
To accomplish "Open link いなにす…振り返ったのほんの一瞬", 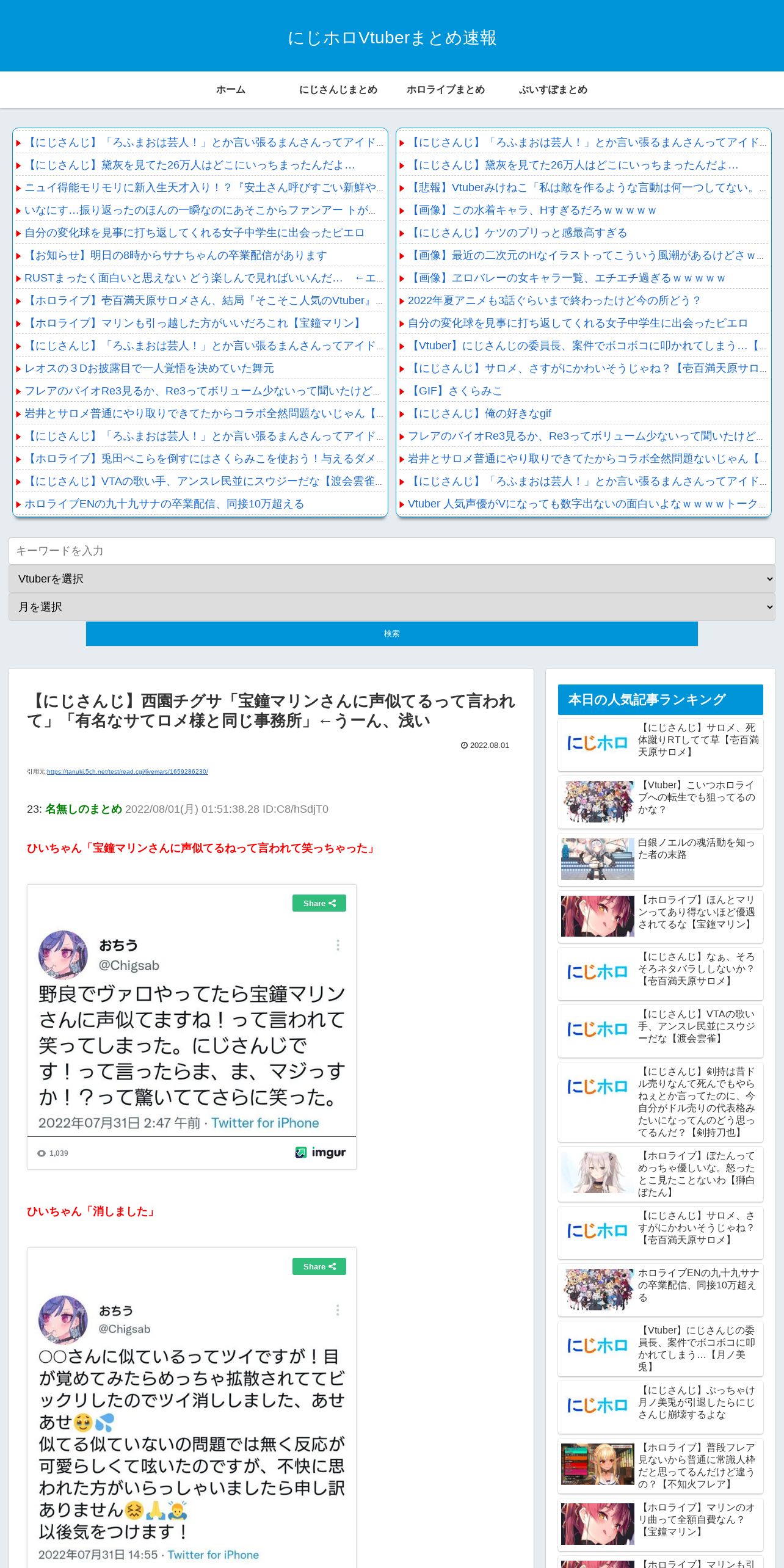I will (x=200, y=210).
